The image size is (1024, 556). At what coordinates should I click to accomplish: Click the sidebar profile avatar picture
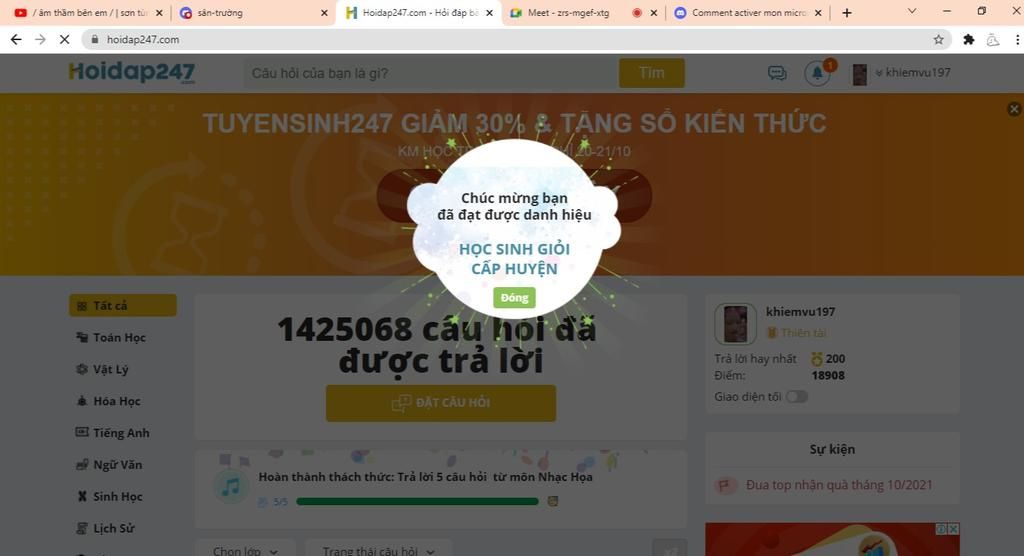735,323
